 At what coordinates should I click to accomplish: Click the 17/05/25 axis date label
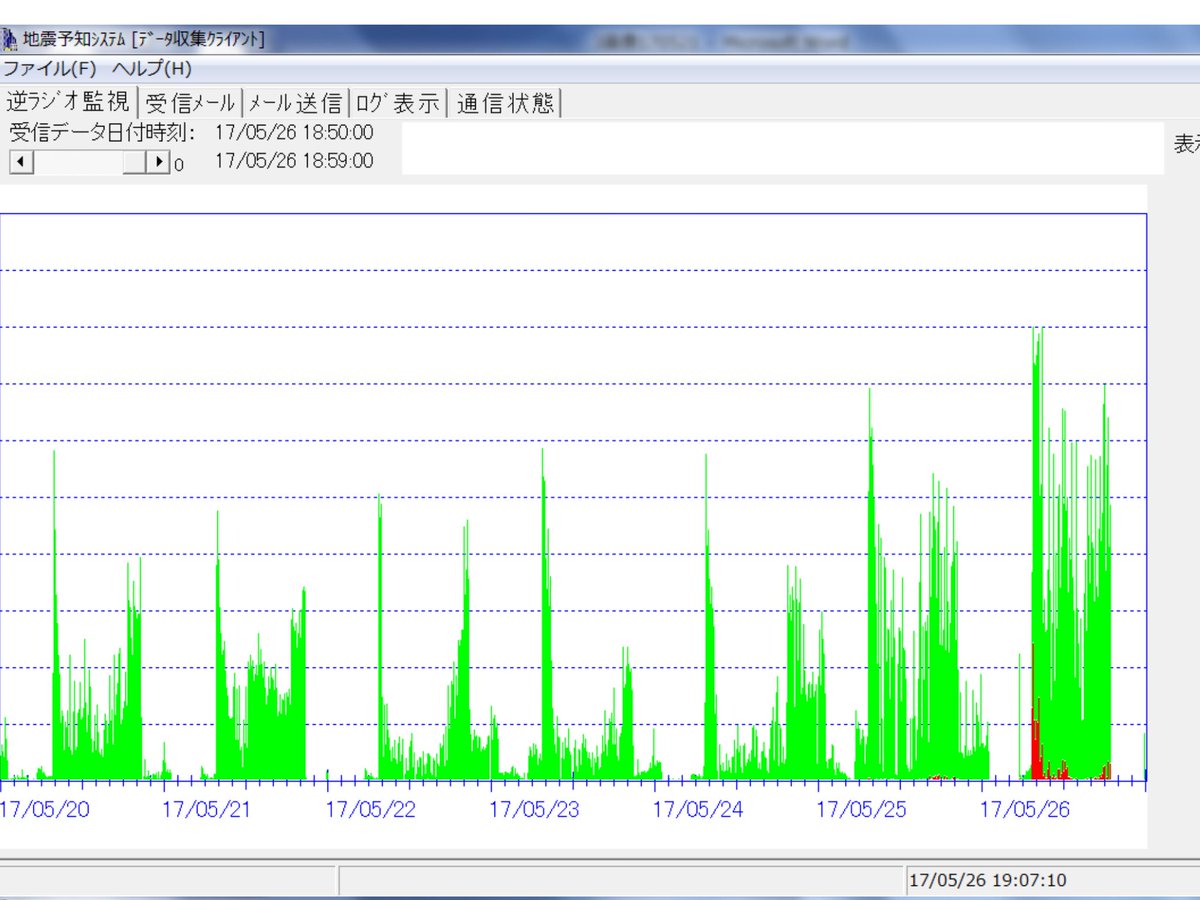click(x=862, y=809)
